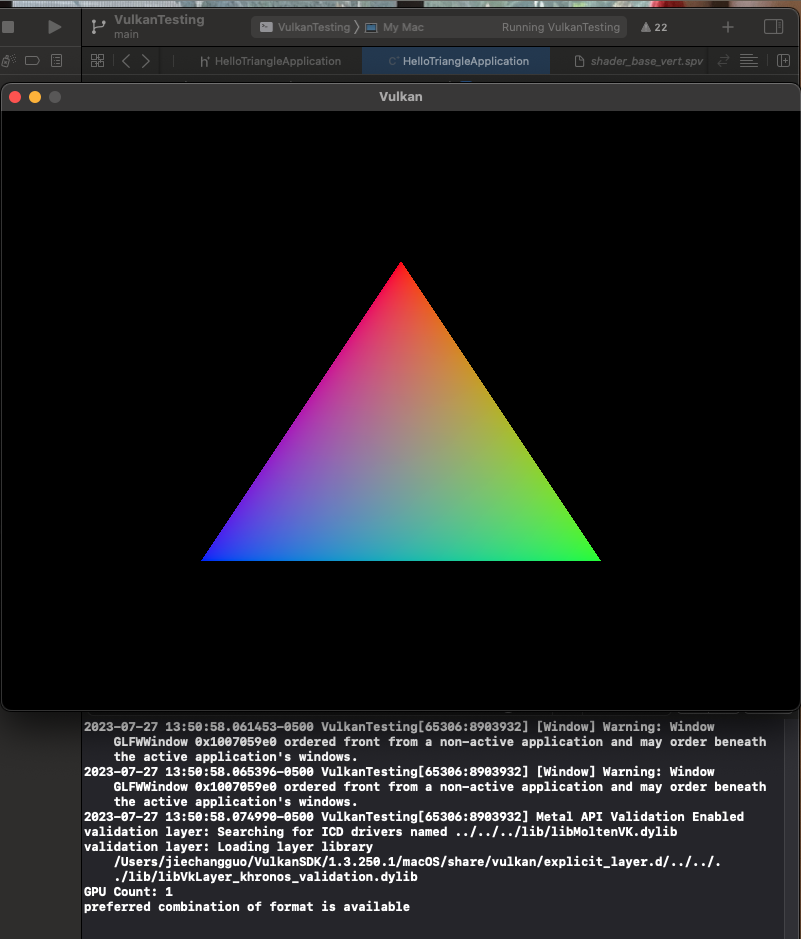Image resolution: width=801 pixels, height=939 pixels.
Task: Switch to HelloTriangleApplication header tab
Action: 270,61
